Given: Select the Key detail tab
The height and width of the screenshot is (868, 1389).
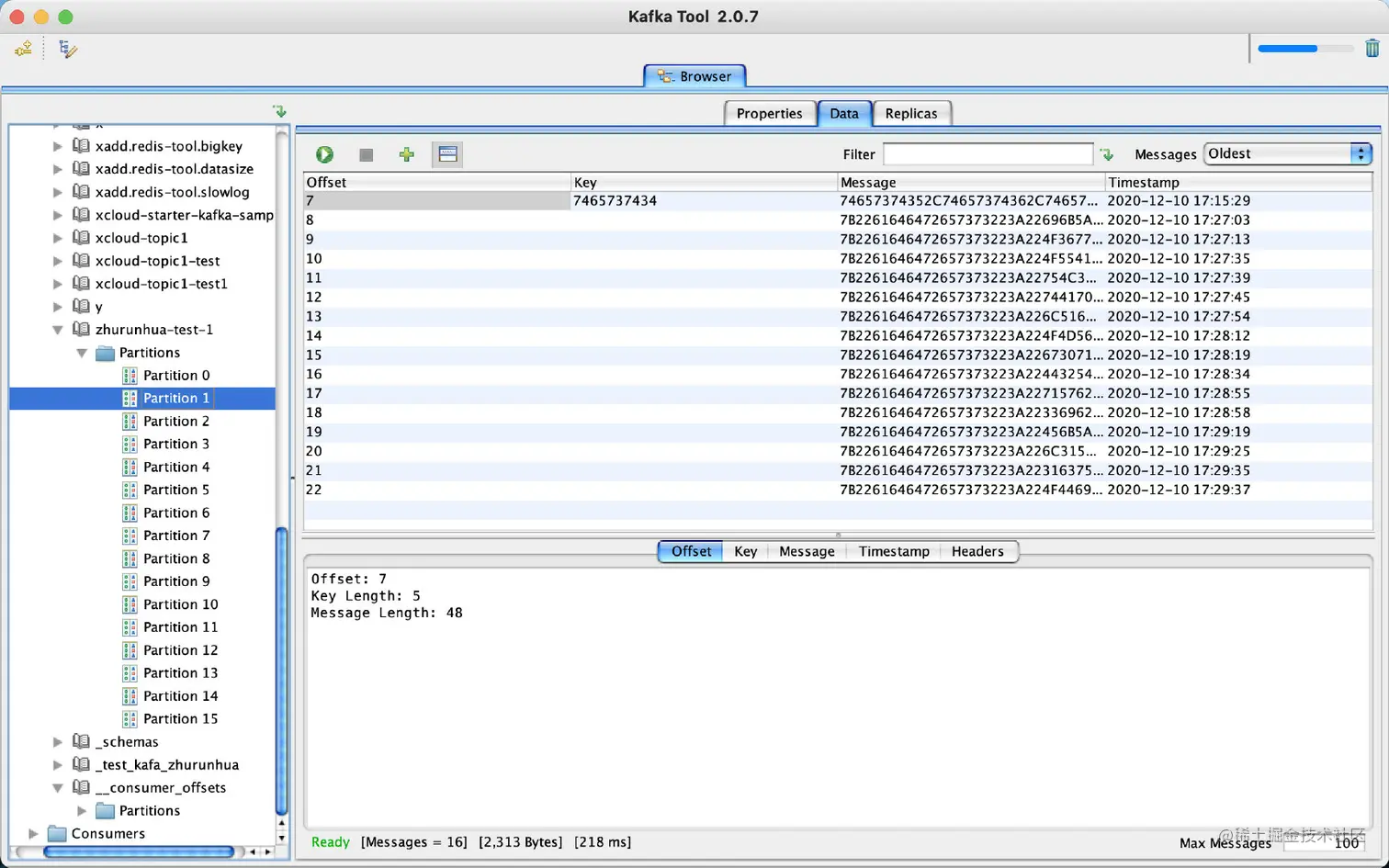Looking at the screenshot, I should click(745, 551).
